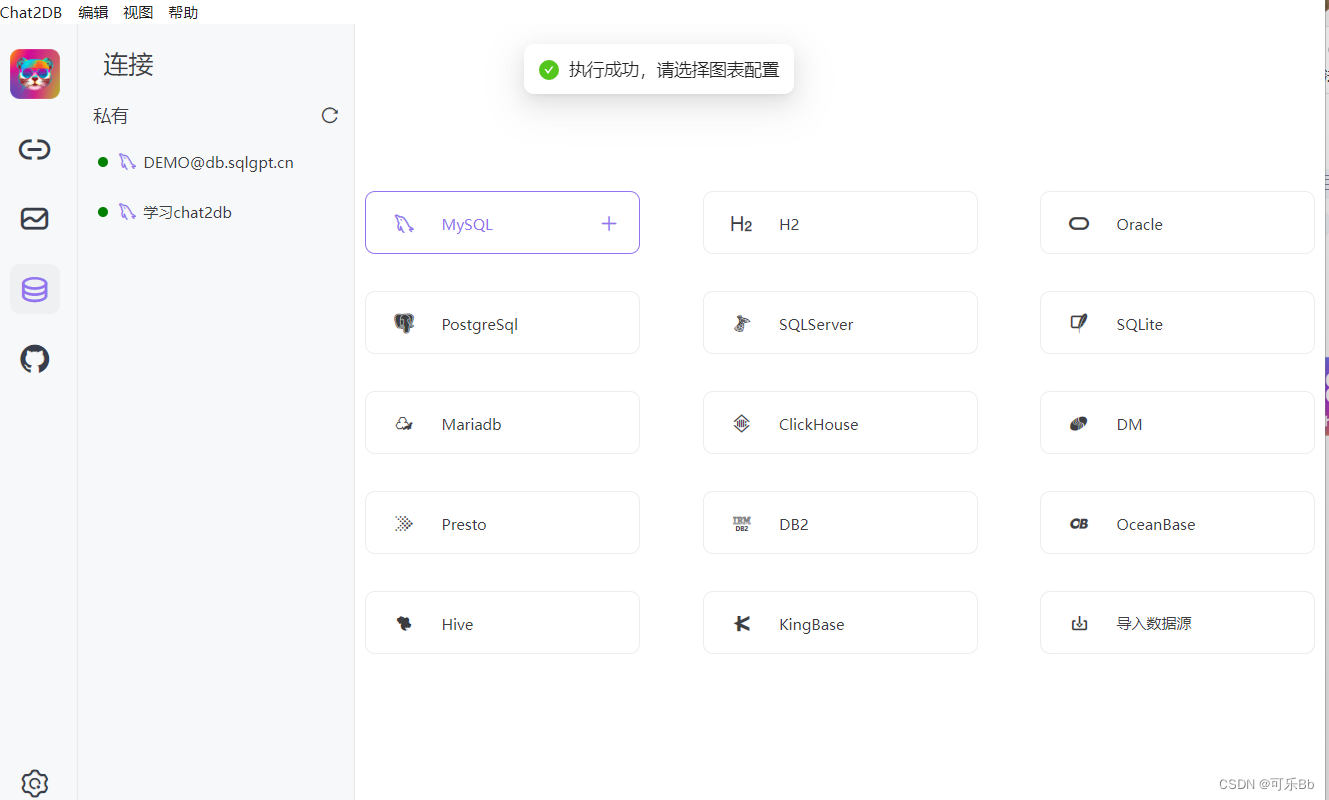Choose the SQLite database card

click(x=1177, y=323)
